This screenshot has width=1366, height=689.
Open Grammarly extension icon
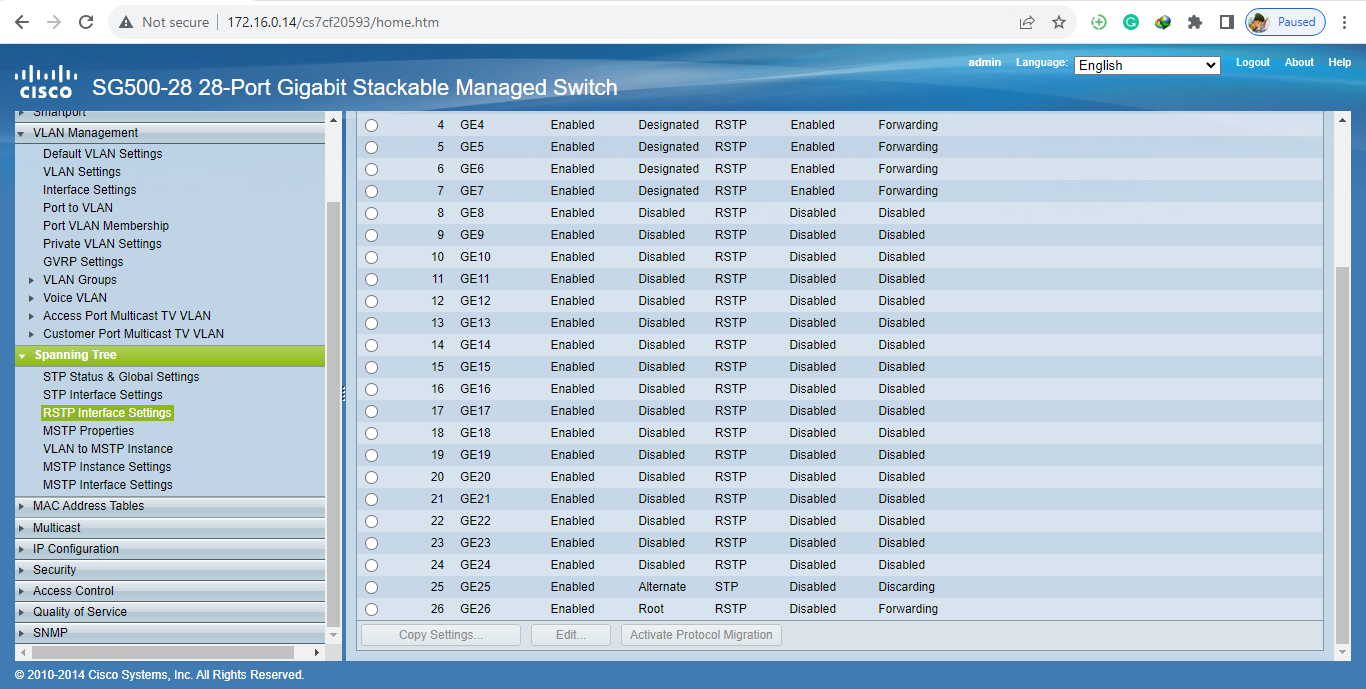point(1131,22)
